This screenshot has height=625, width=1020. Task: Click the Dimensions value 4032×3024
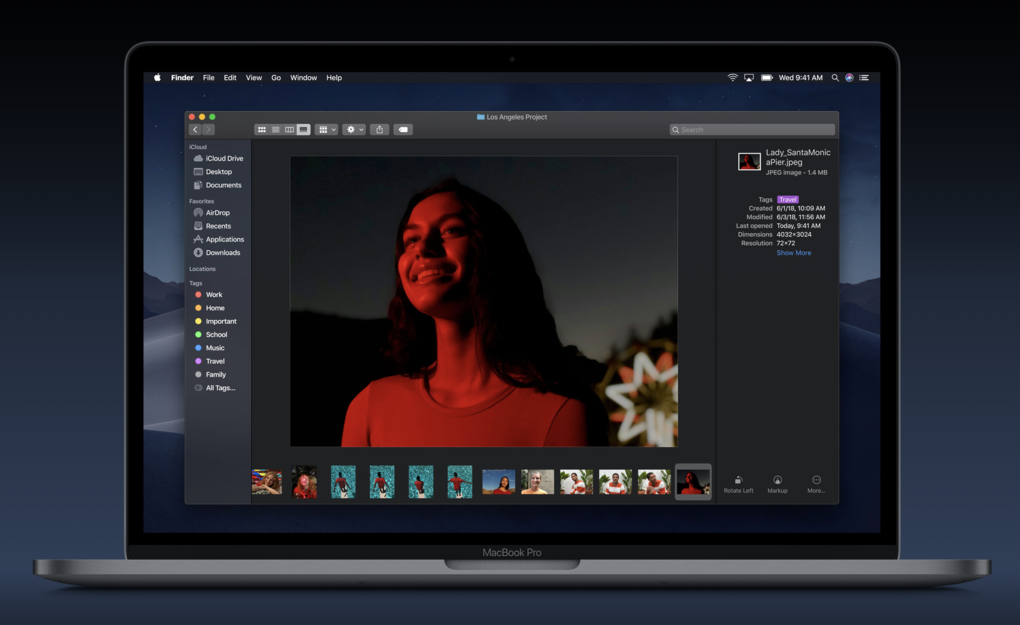[794, 234]
